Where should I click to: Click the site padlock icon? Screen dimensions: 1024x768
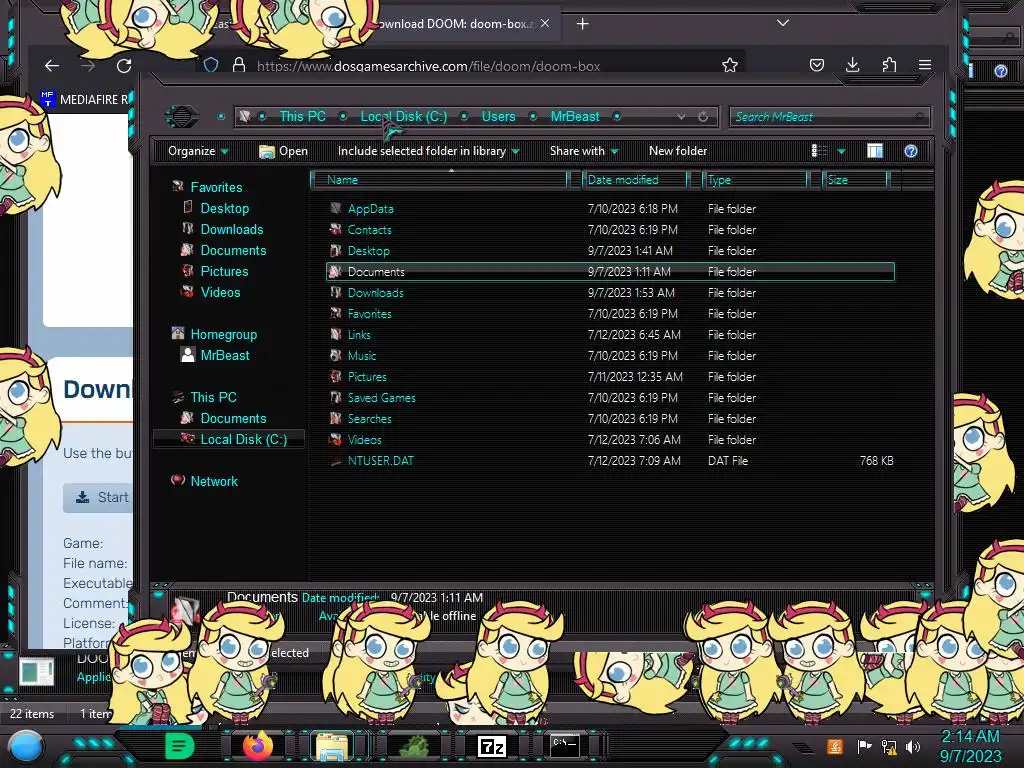coord(239,65)
